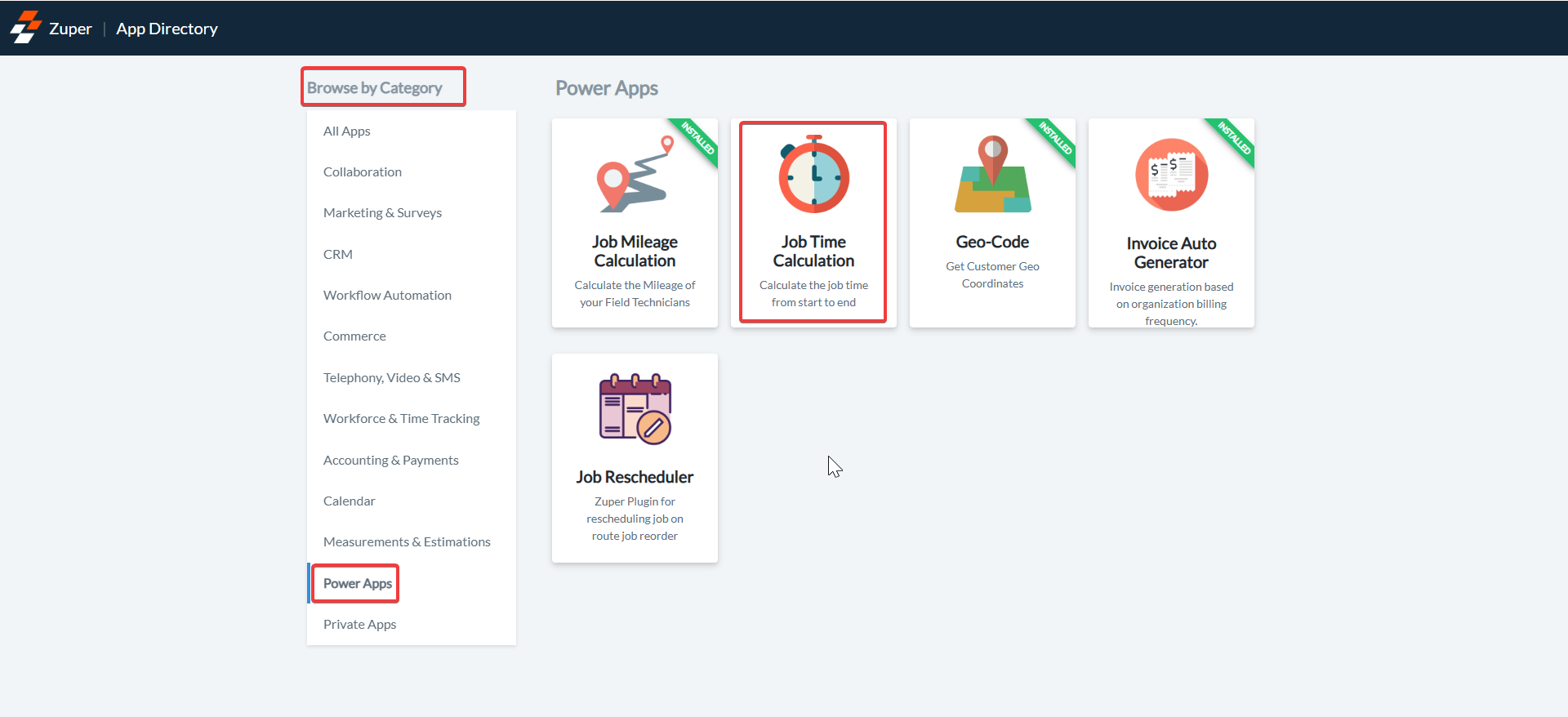This screenshot has height=717, width=1568.
Task: Click the Power Apps page heading
Action: (607, 88)
